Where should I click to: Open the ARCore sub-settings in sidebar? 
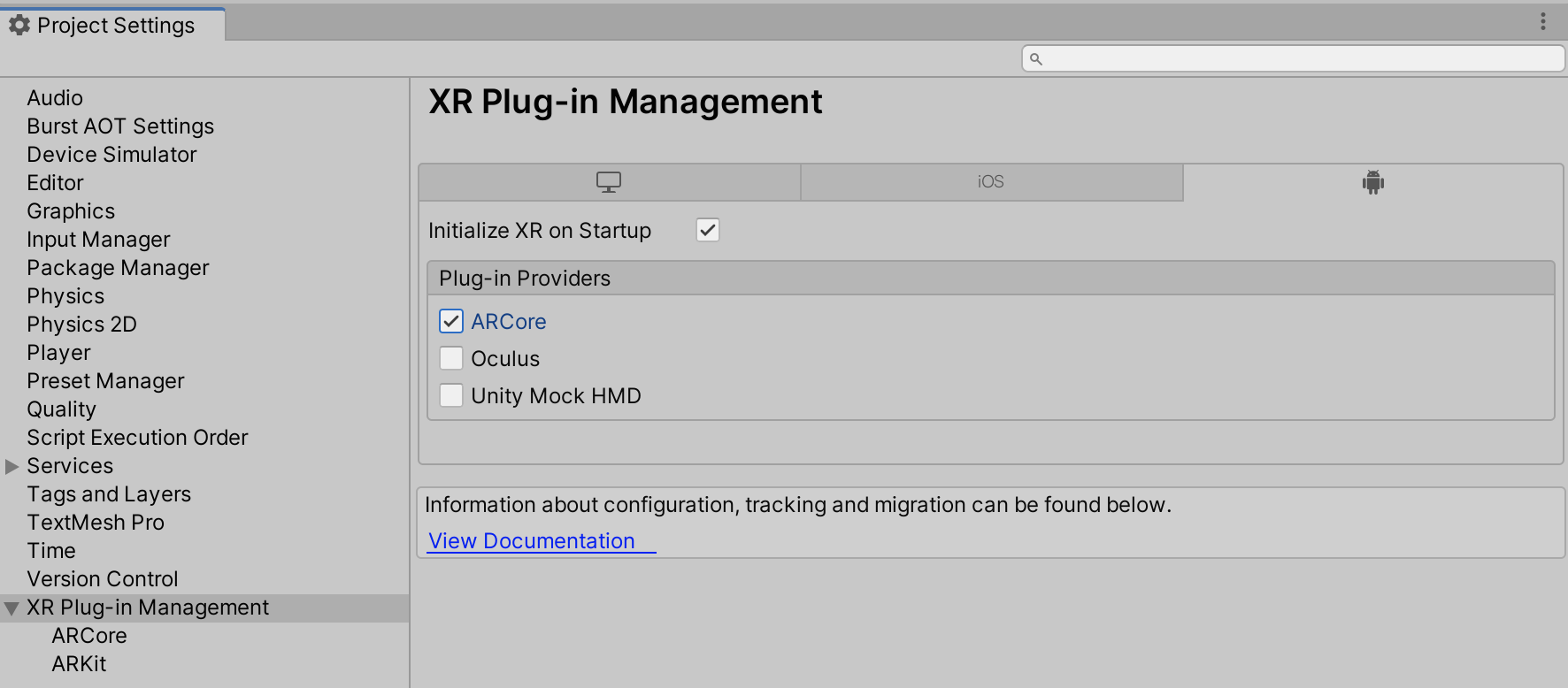[x=89, y=636]
